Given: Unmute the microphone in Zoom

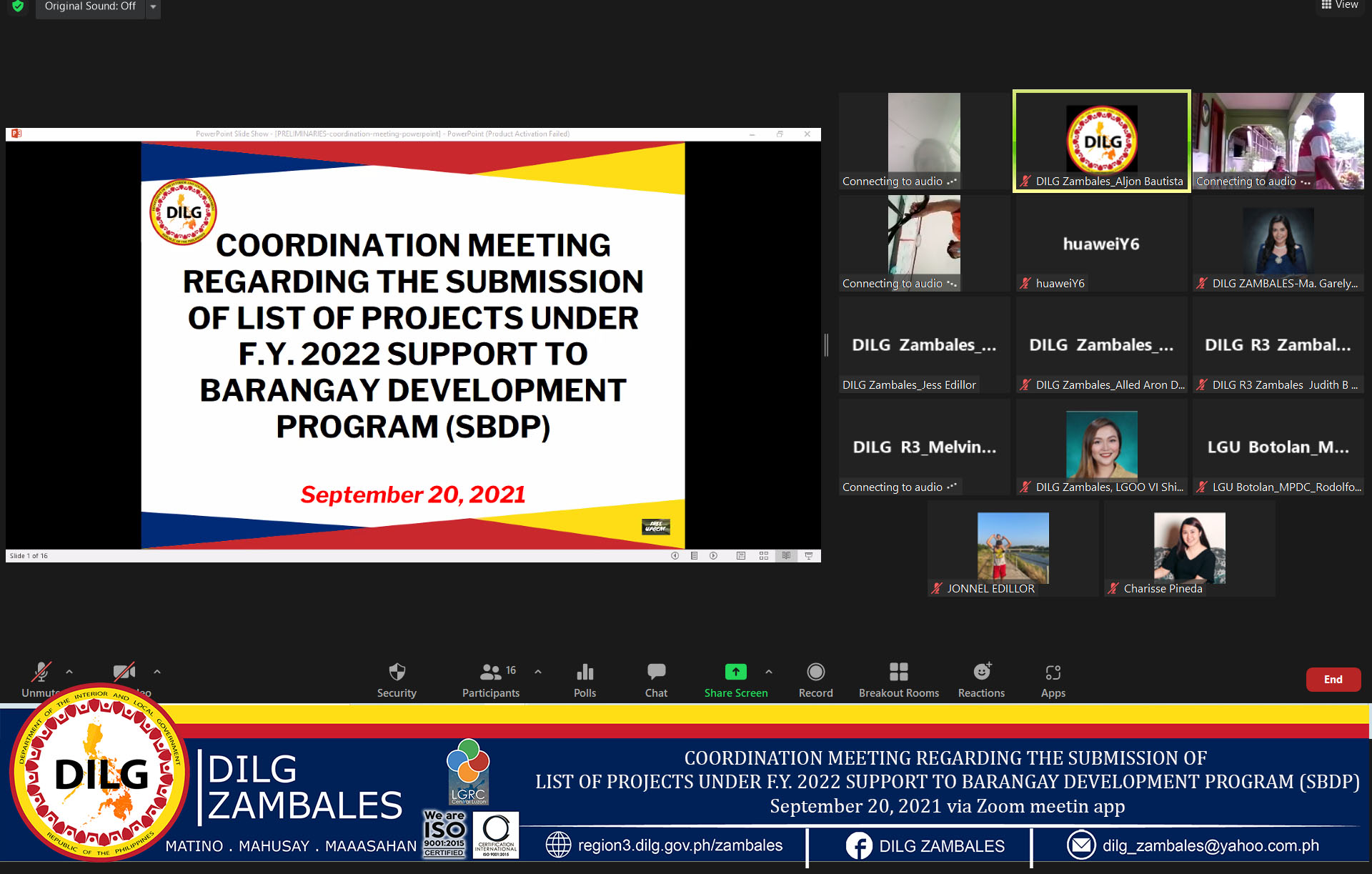Looking at the screenshot, I should [41, 672].
